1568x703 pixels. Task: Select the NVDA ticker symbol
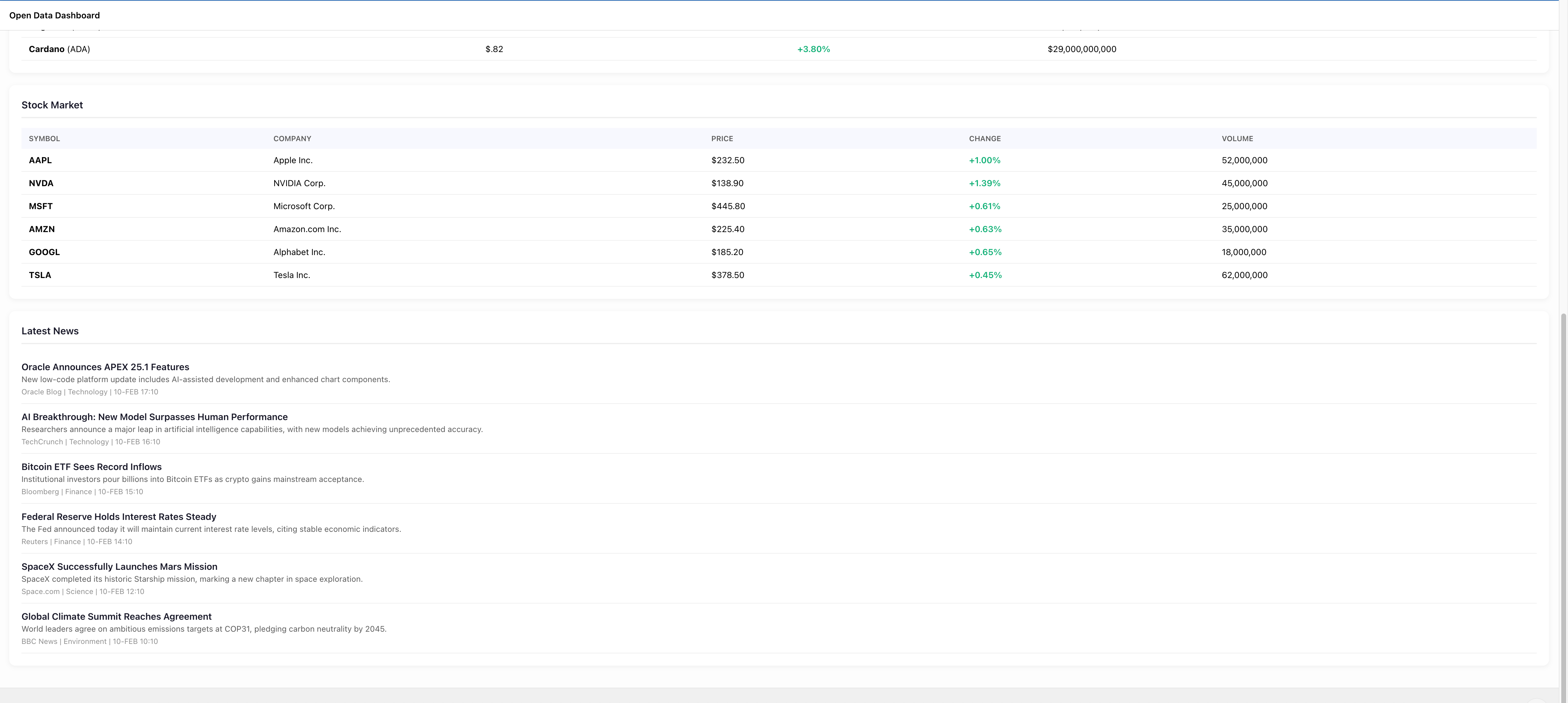(41, 183)
